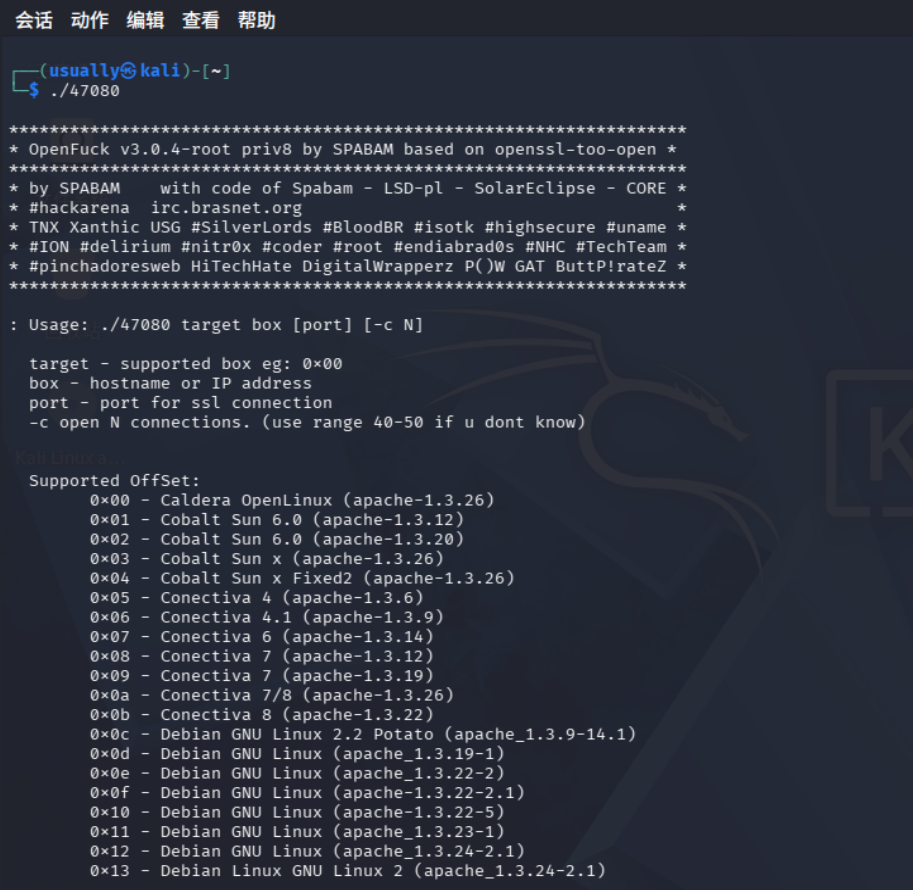Open the 查看 menu

pyautogui.click(x=201, y=20)
